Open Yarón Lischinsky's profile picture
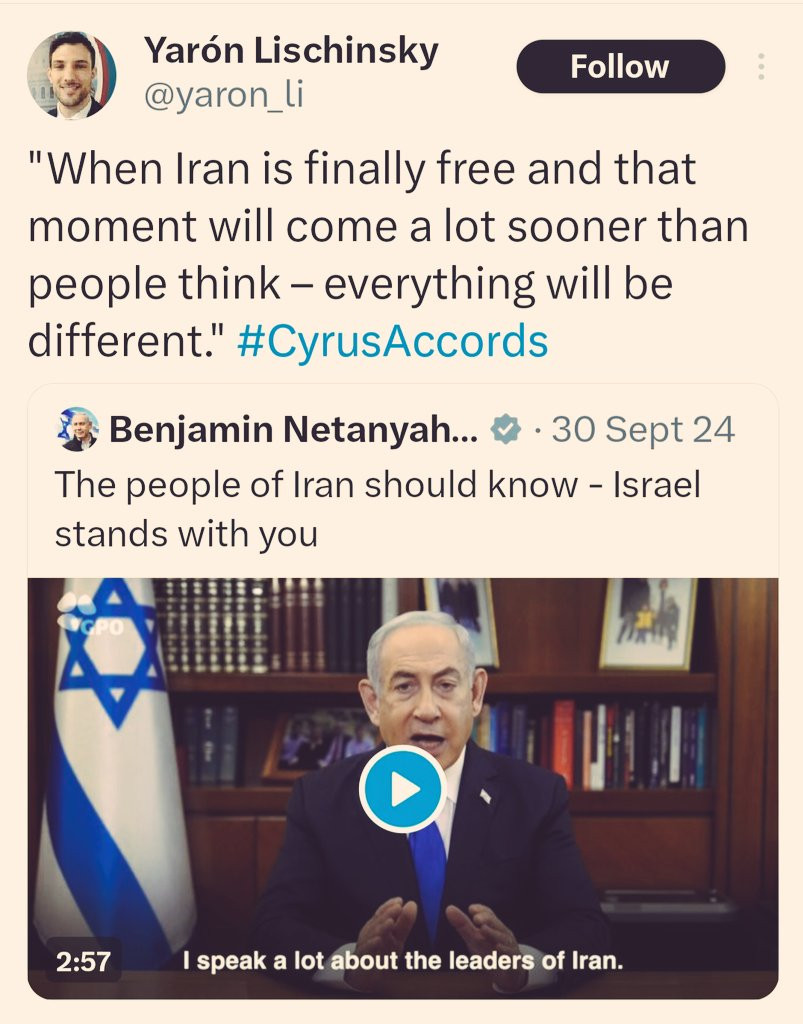 pos(71,74)
